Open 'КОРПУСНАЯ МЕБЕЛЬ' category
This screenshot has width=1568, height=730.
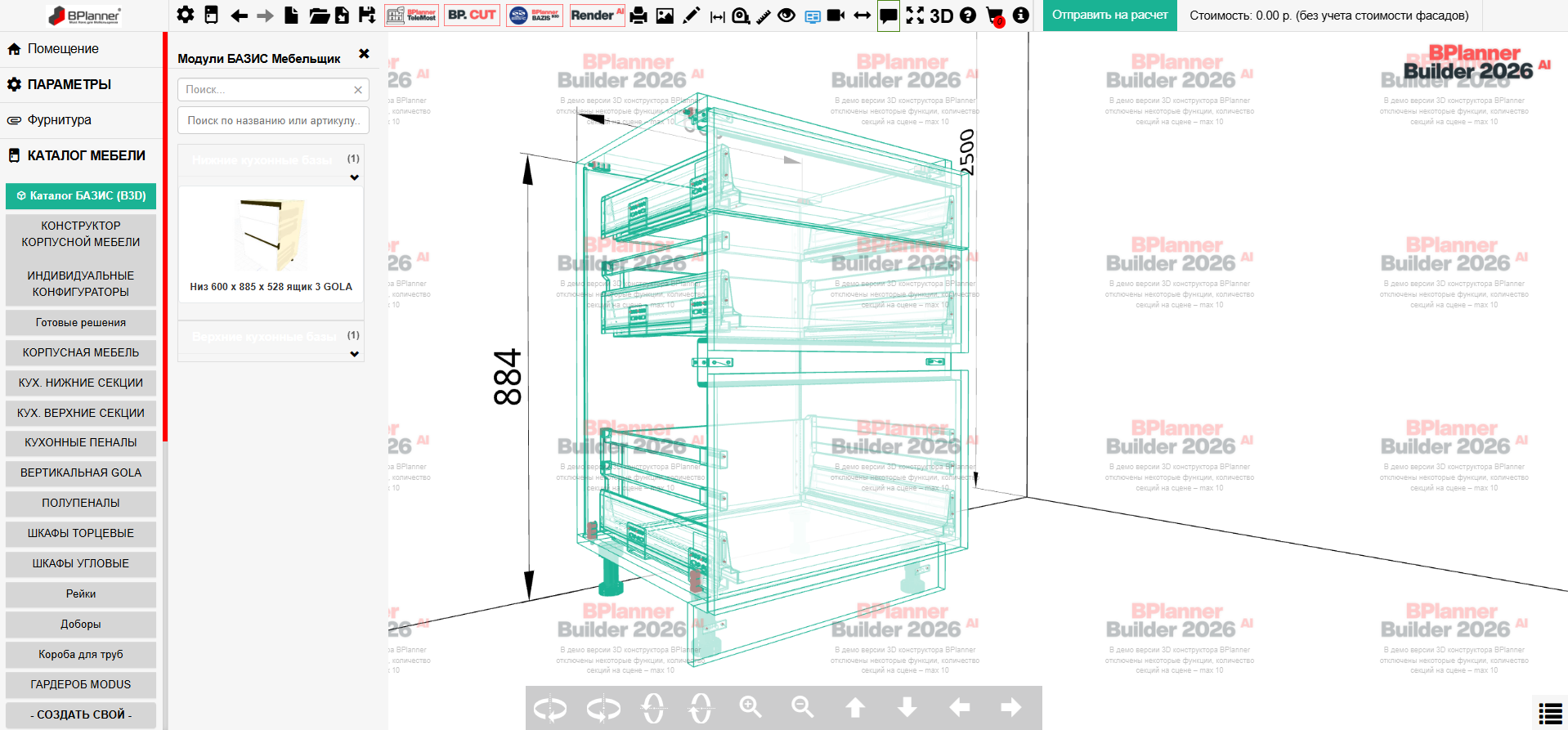(81, 352)
